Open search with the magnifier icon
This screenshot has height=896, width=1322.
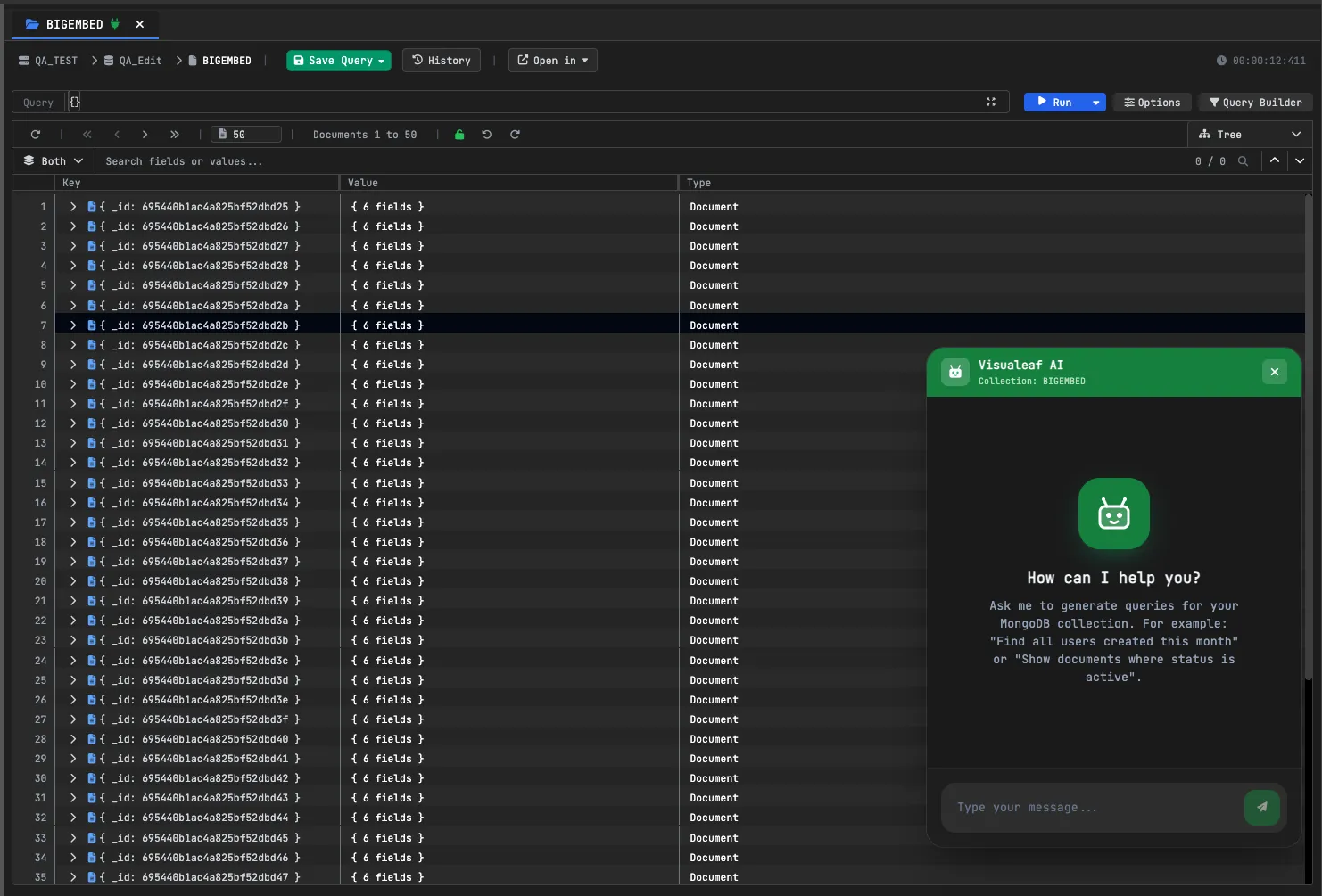pyautogui.click(x=1244, y=161)
